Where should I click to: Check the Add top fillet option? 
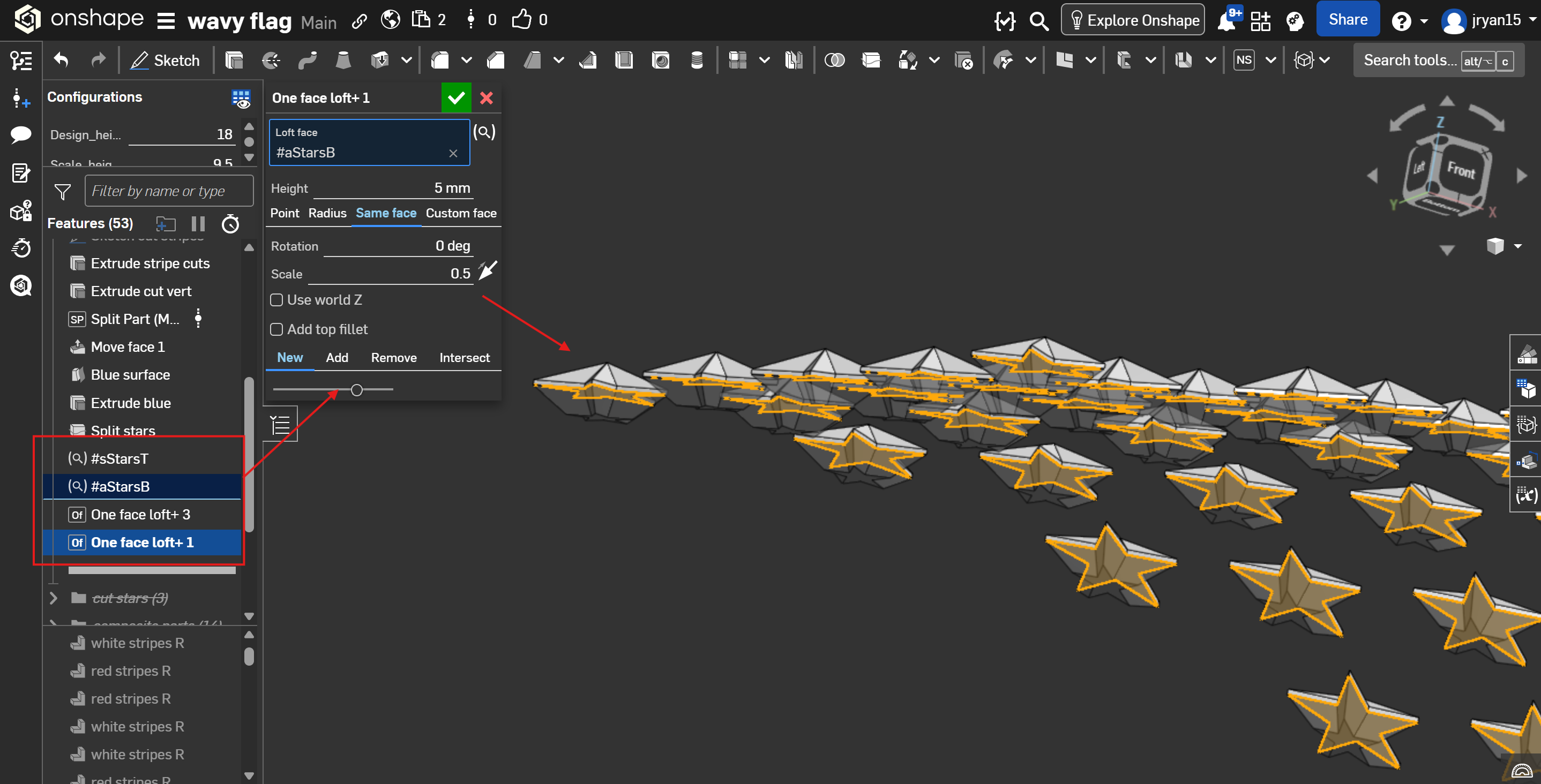click(x=276, y=329)
